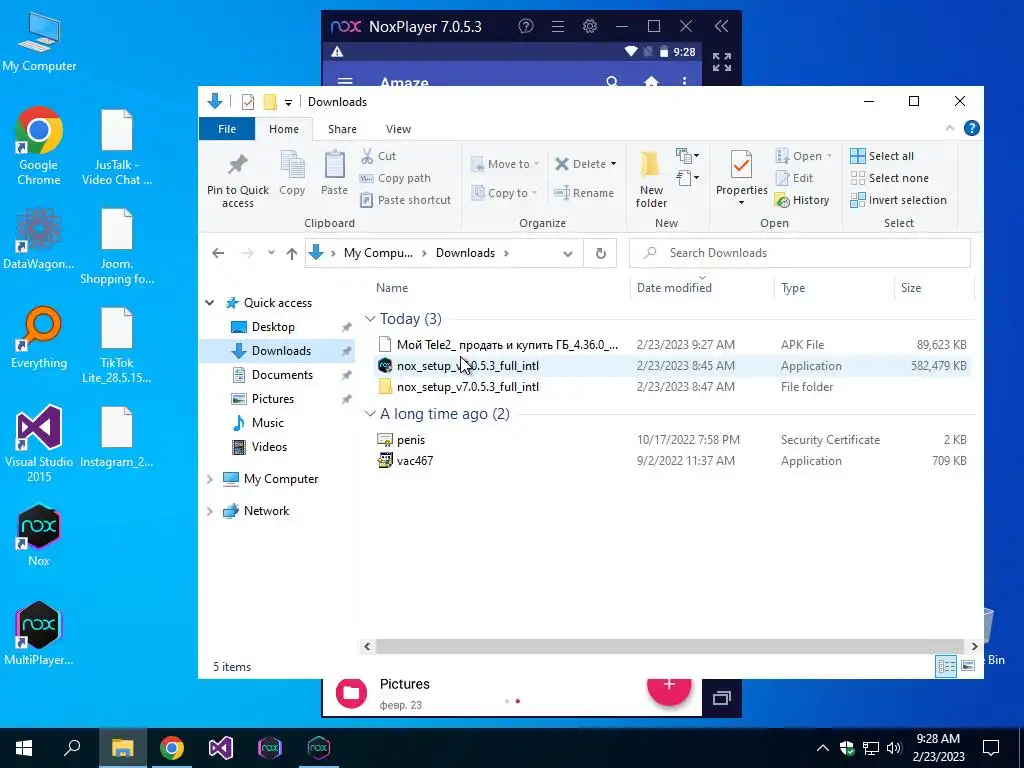1024x768 pixels.
Task: Click NoxPlayer help question icon
Action: point(526,26)
